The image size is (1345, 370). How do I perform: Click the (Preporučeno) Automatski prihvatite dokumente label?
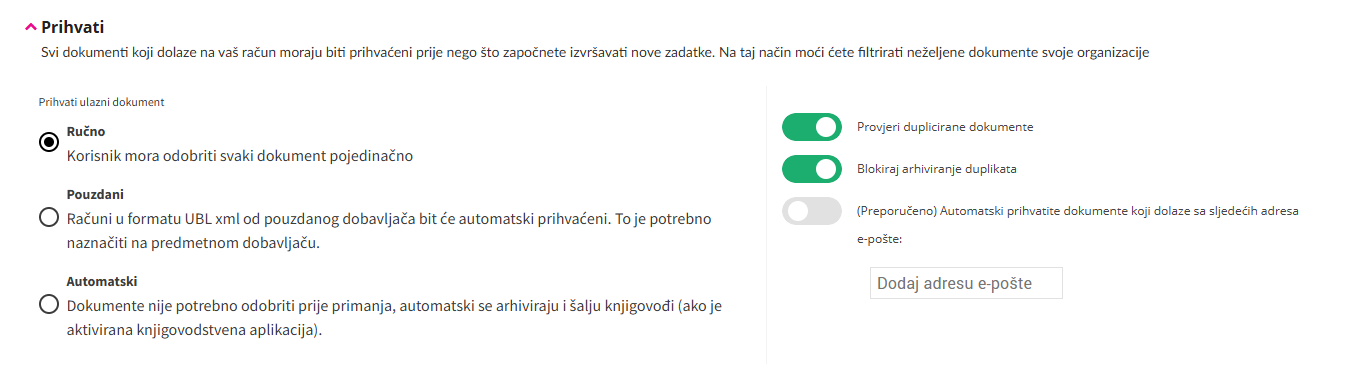pyautogui.click(x=1077, y=225)
